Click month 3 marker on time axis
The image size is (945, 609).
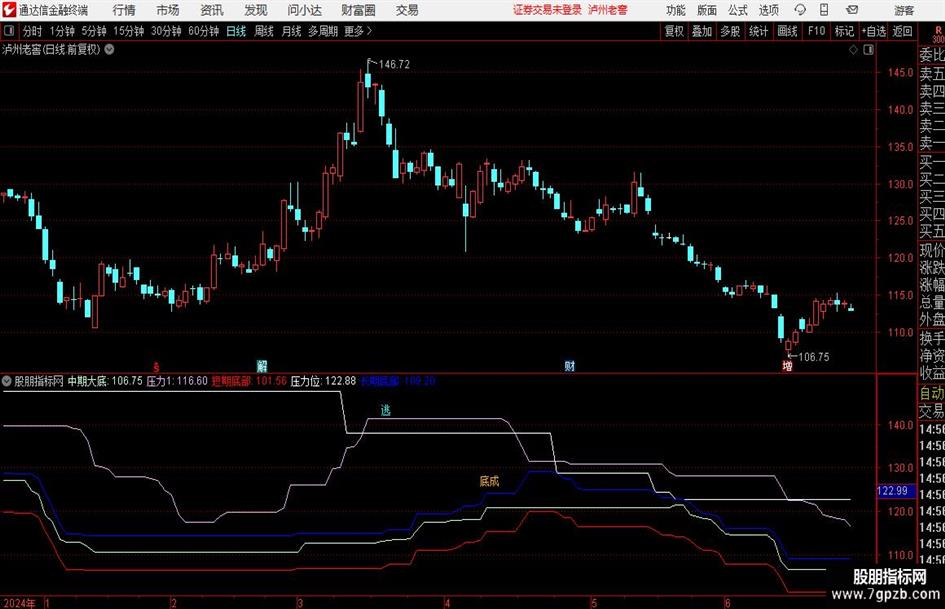pyautogui.click(x=300, y=603)
